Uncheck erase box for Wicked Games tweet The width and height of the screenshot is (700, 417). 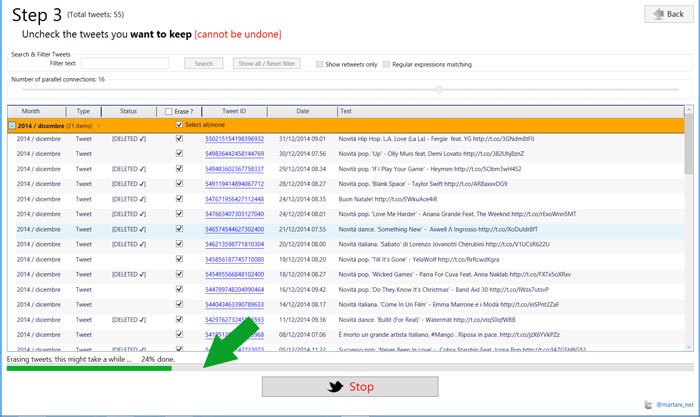179,275
